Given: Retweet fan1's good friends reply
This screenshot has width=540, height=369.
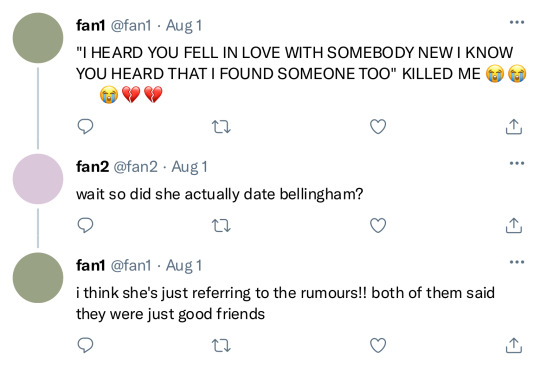Looking at the screenshot, I should point(221,346).
